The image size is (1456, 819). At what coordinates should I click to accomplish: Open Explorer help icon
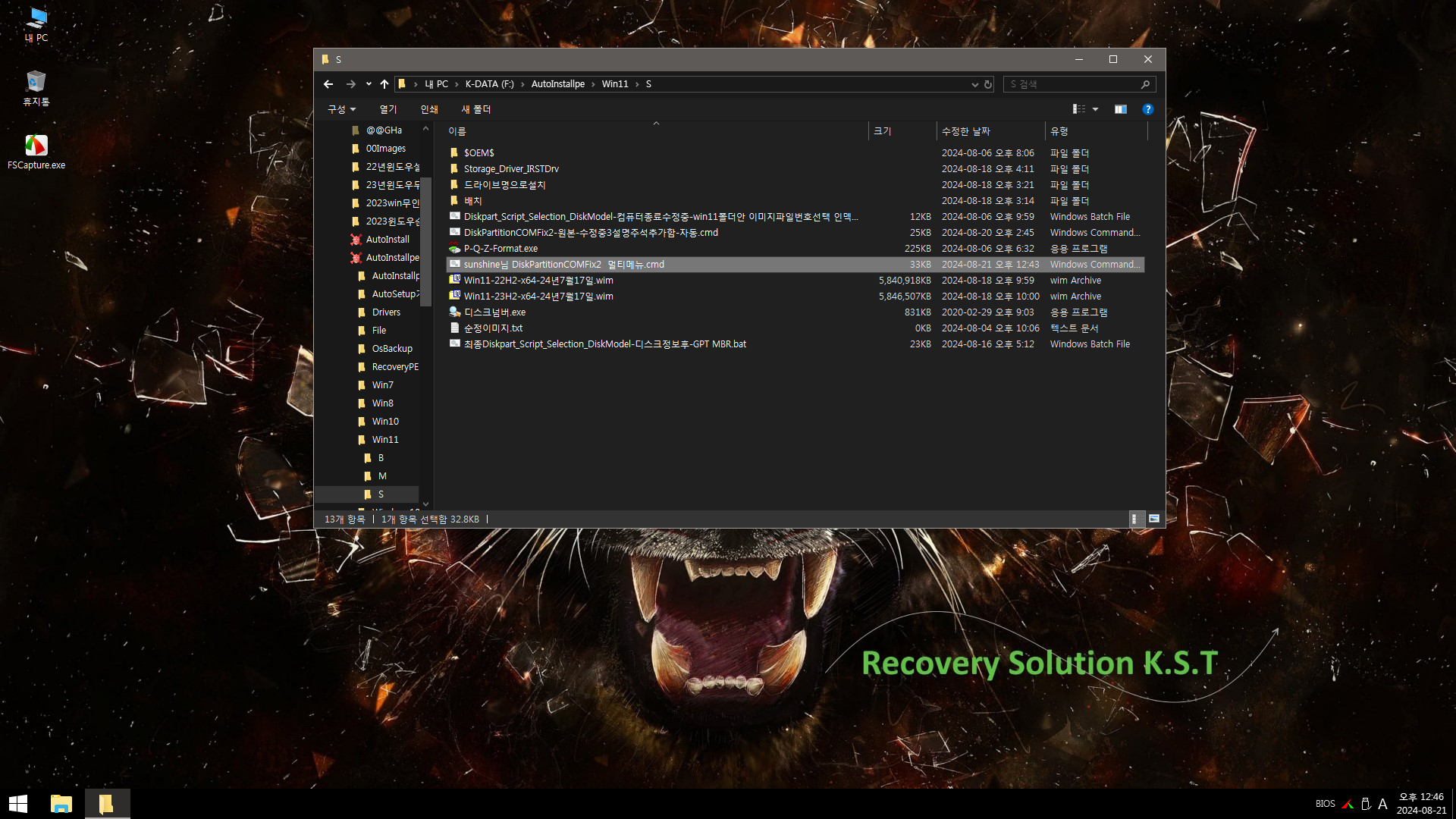(1148, 109)
